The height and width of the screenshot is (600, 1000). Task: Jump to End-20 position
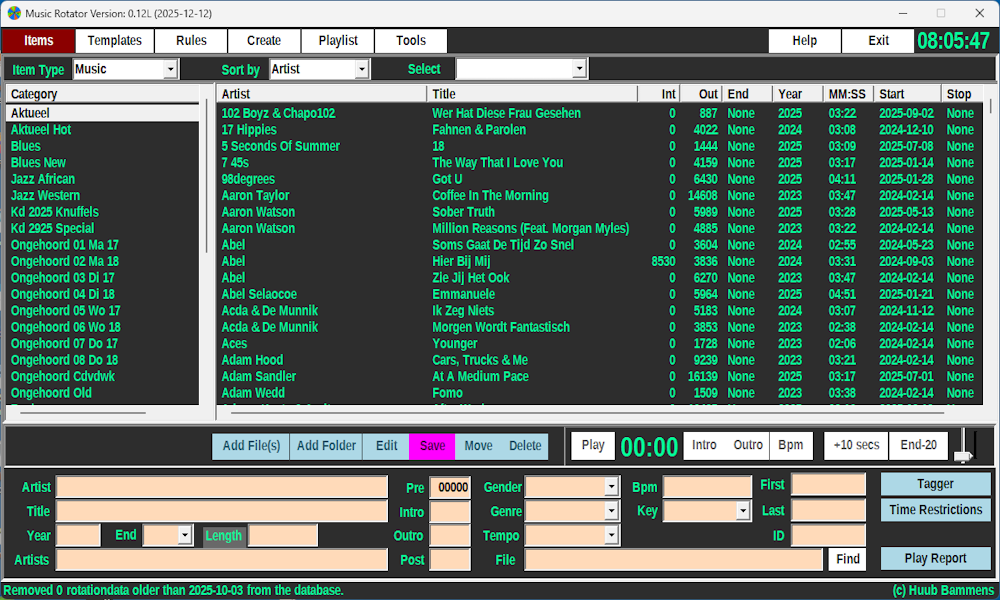[x=918, y=445]
